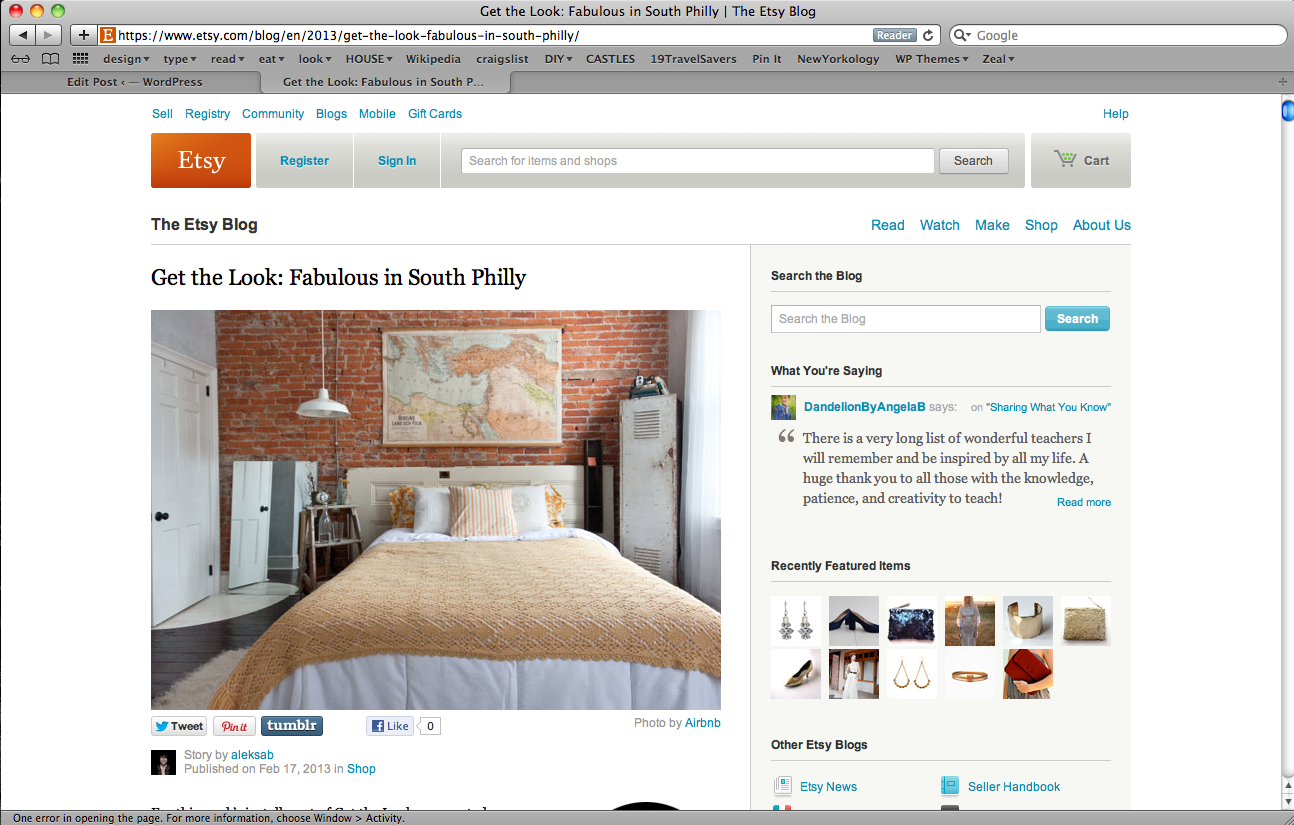
Task: Reload page with the refresh icon
Action: [x=927, y=35]
